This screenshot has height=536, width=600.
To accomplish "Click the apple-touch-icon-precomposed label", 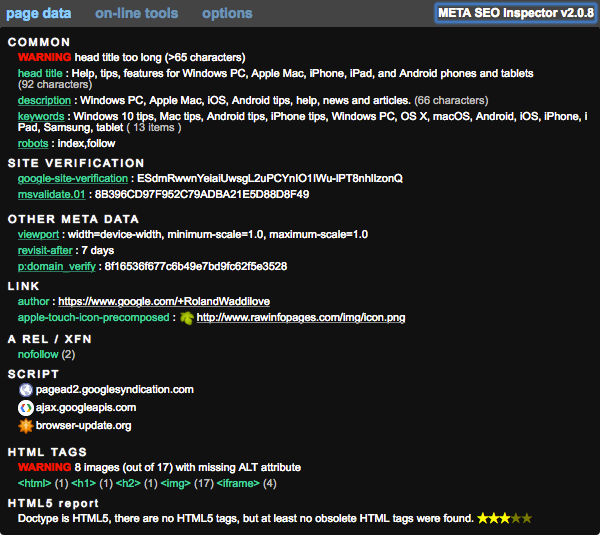I will coord(93,317).
